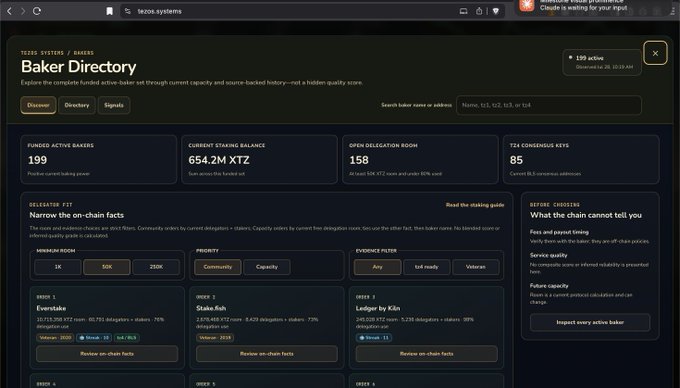Viewport: 680px width, 388px height.
Task: Set minimum room to 50K
Action: (107, 267)
